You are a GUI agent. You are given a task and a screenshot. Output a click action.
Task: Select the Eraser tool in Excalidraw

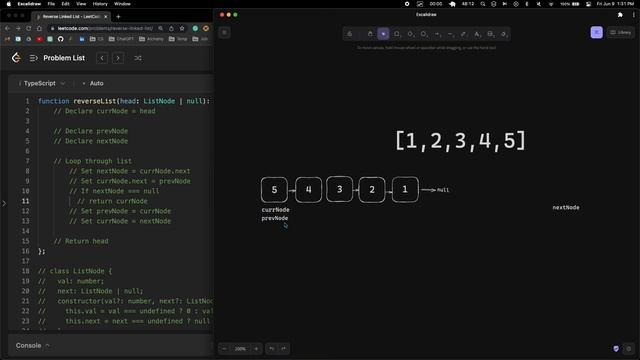504,34
